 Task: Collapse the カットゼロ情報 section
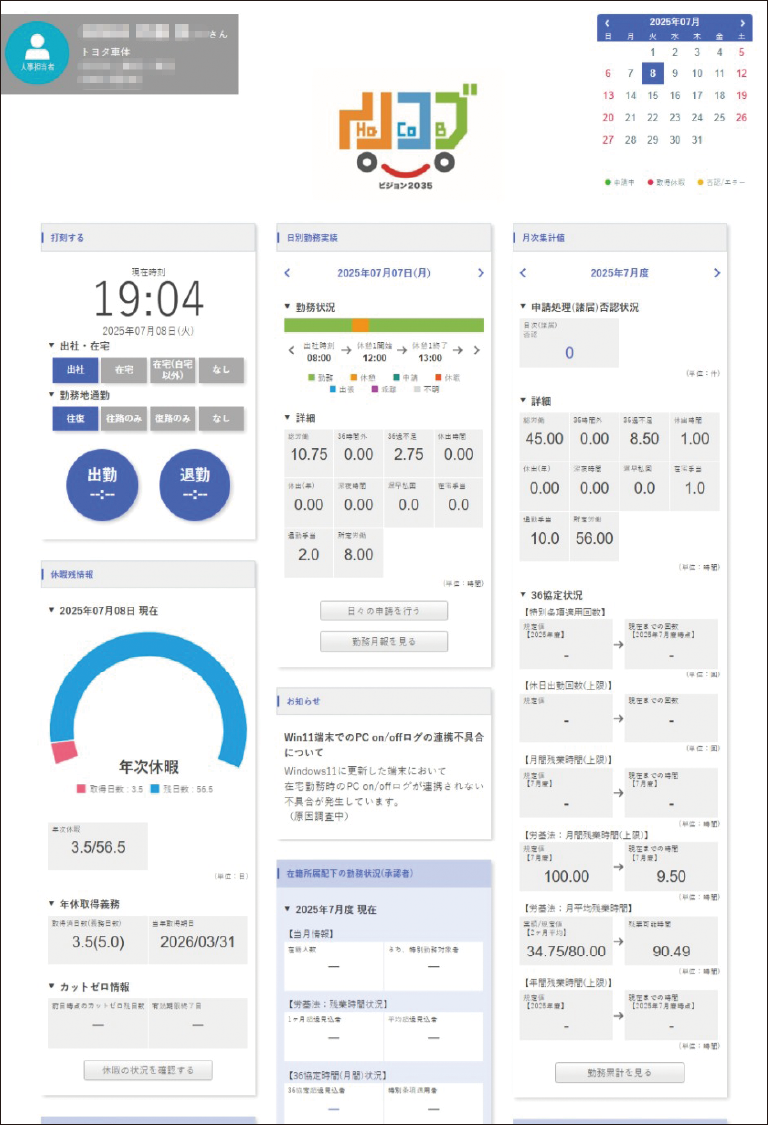click(52, 987)
